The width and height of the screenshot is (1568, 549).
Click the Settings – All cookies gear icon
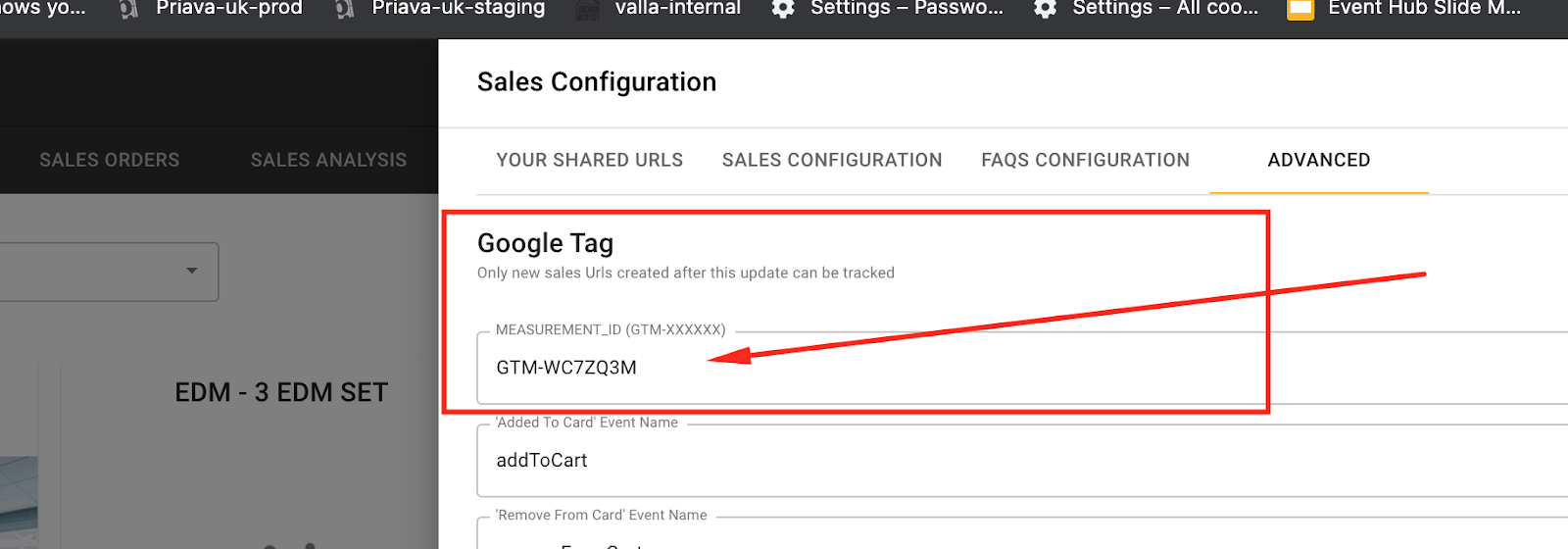click(1045, 9)
